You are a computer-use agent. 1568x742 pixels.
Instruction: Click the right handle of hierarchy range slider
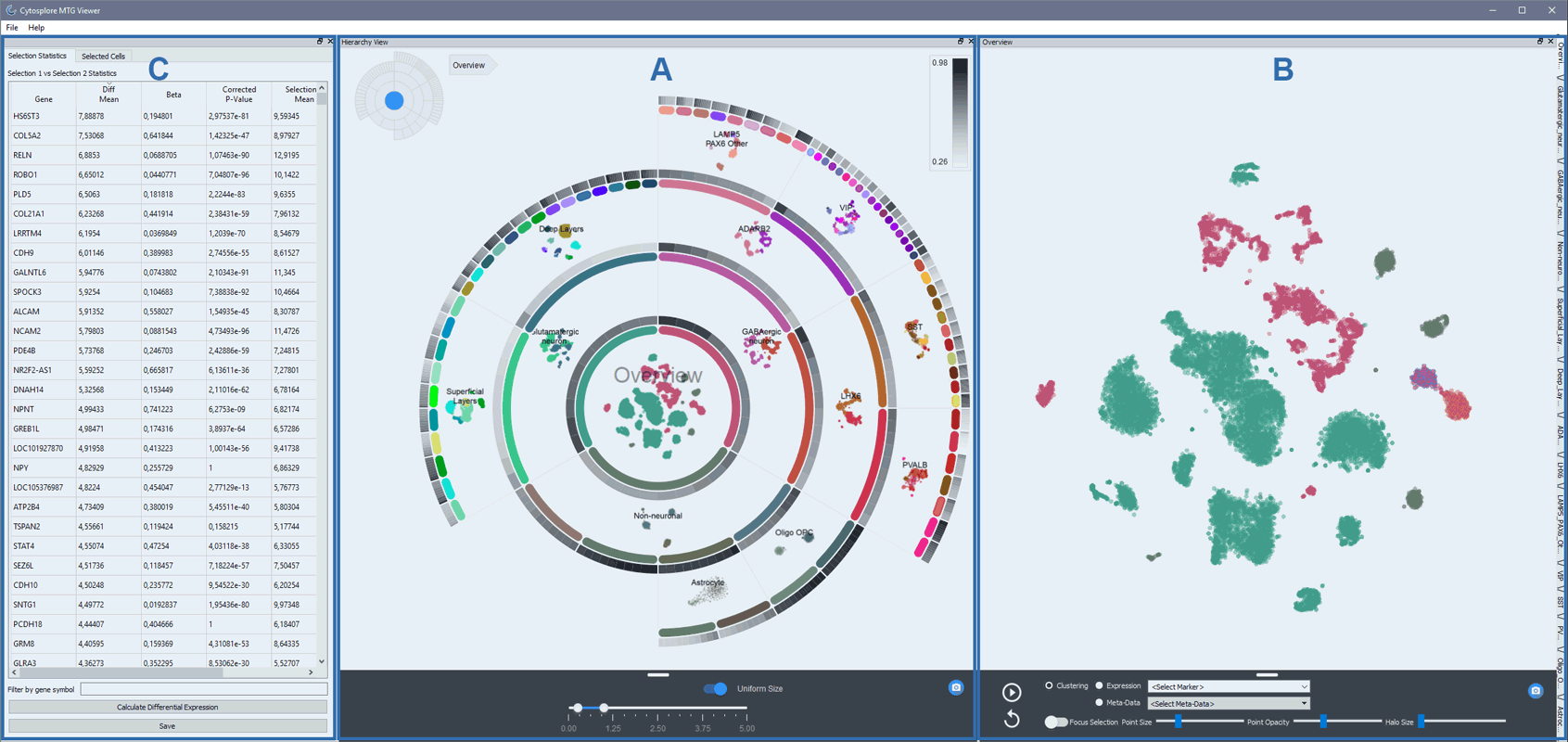604,708
